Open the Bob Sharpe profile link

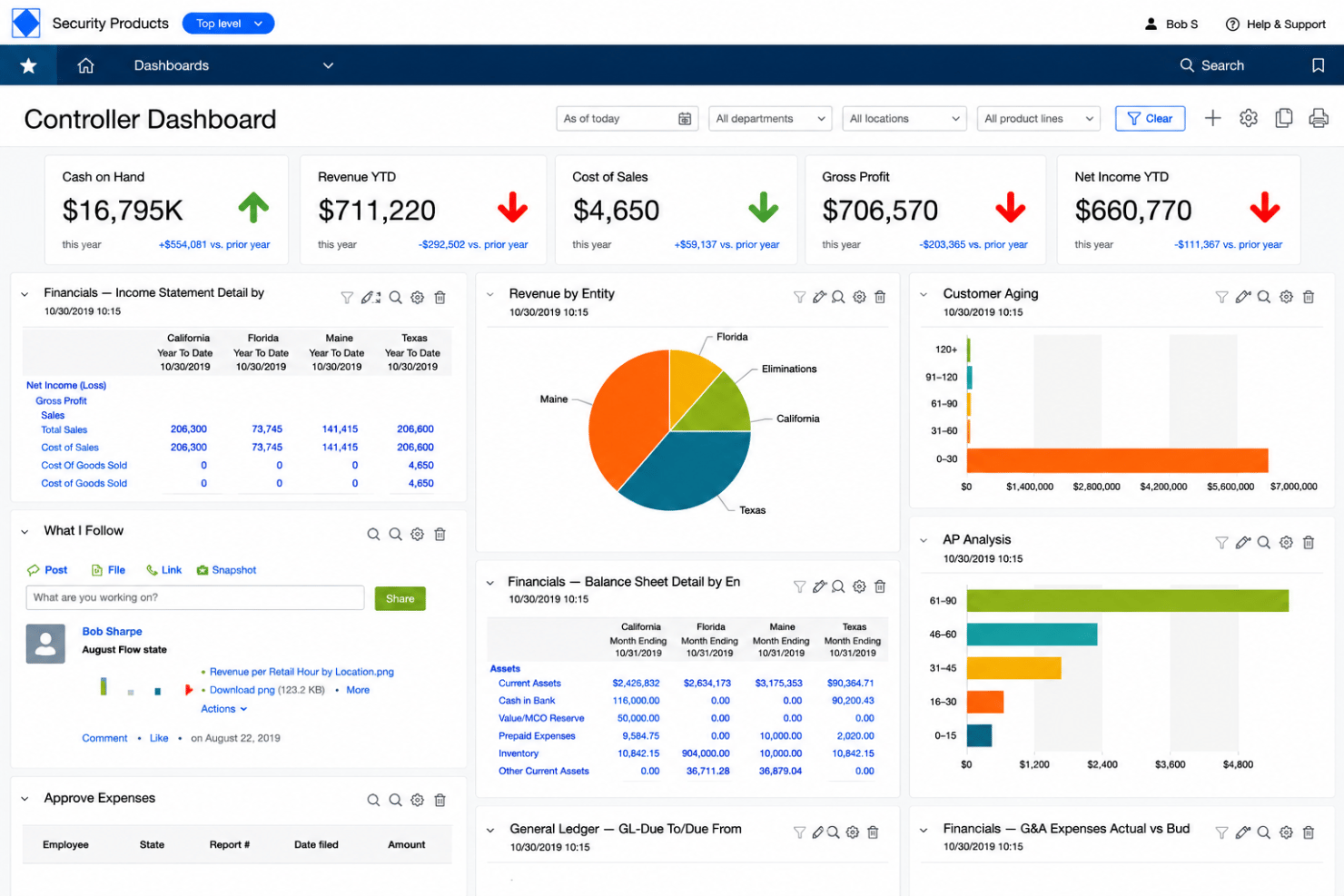(x=112, y=631)
